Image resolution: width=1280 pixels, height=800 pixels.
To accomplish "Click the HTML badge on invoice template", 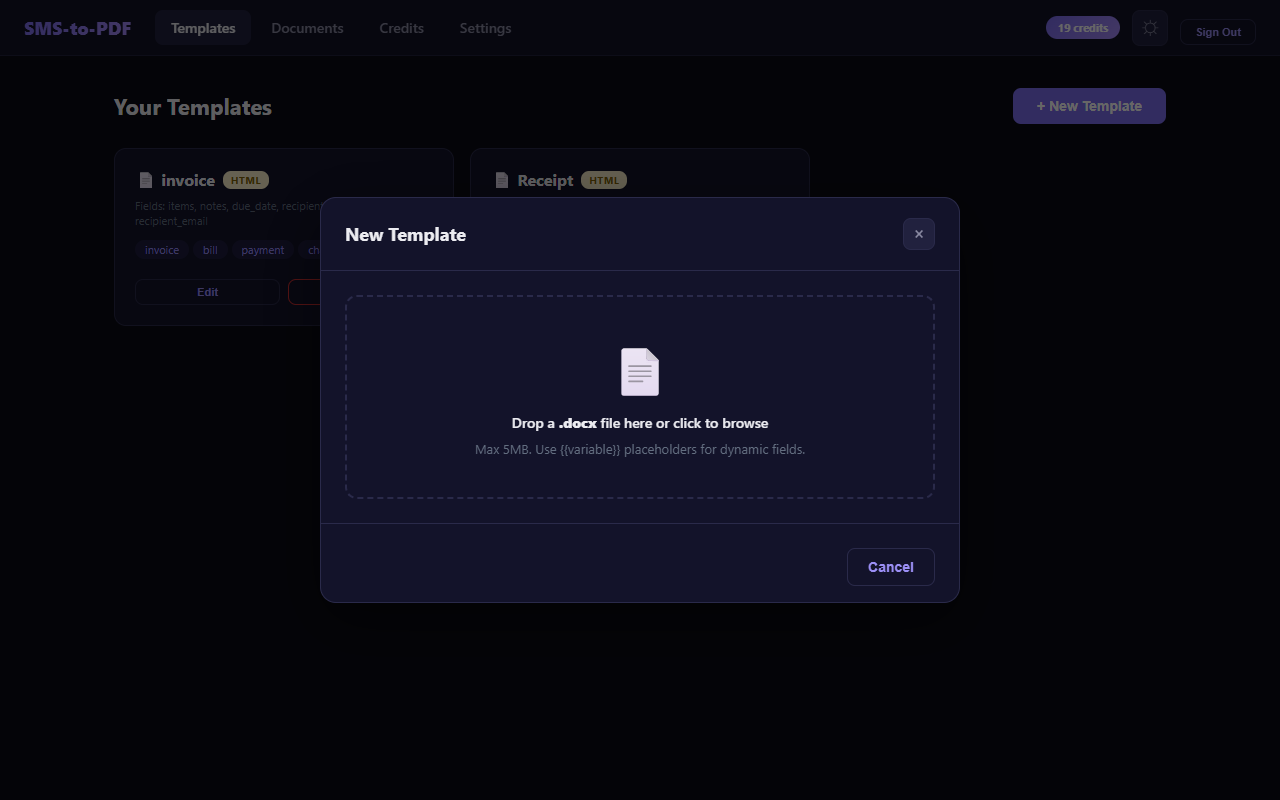I will click(x=245, y=180).
